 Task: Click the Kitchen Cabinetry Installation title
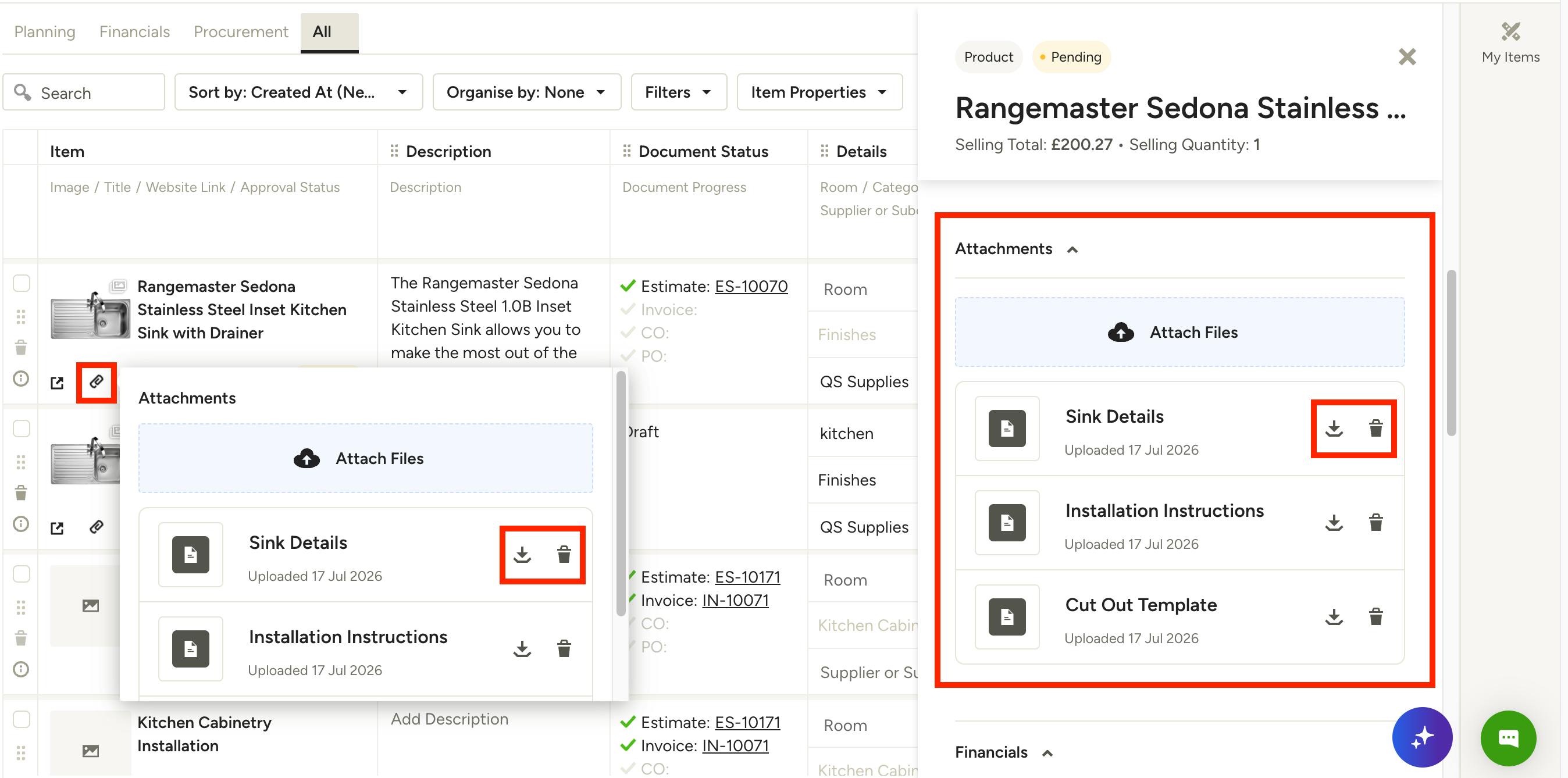[x=205, y=734]
